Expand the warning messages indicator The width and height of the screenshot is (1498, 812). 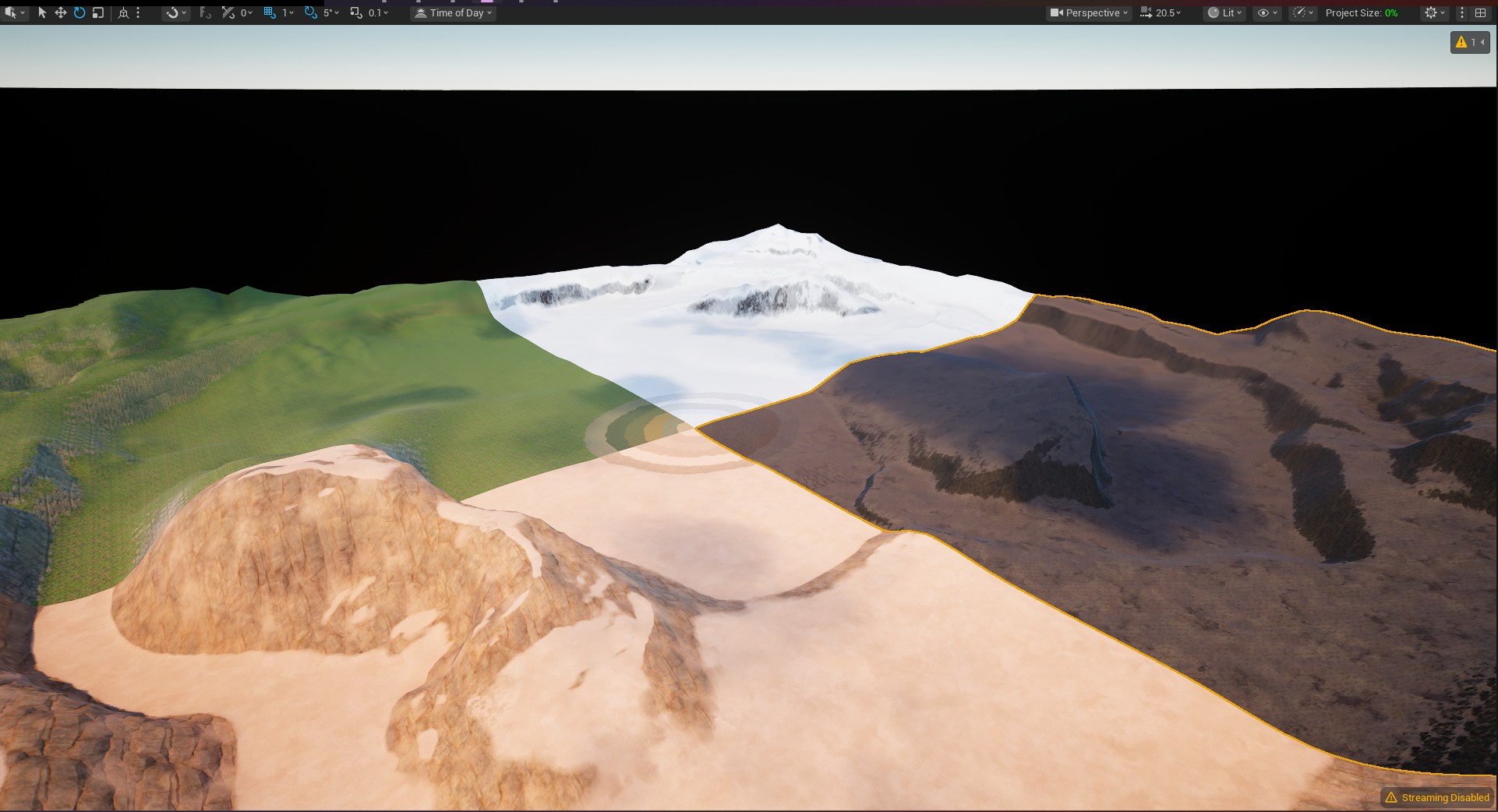(1469, 42)
